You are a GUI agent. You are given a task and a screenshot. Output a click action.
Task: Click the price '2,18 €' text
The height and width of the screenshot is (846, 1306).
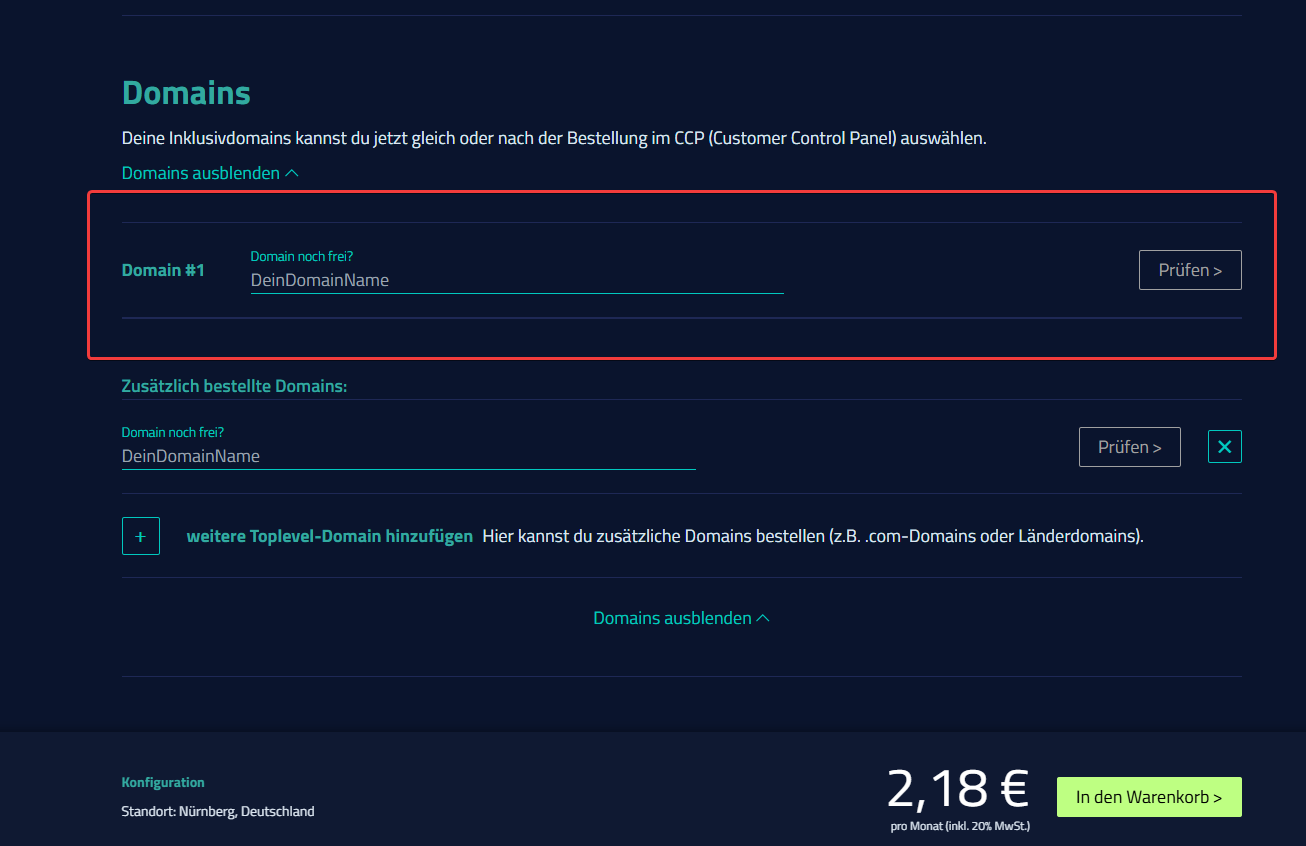click(x=958, y=789)
